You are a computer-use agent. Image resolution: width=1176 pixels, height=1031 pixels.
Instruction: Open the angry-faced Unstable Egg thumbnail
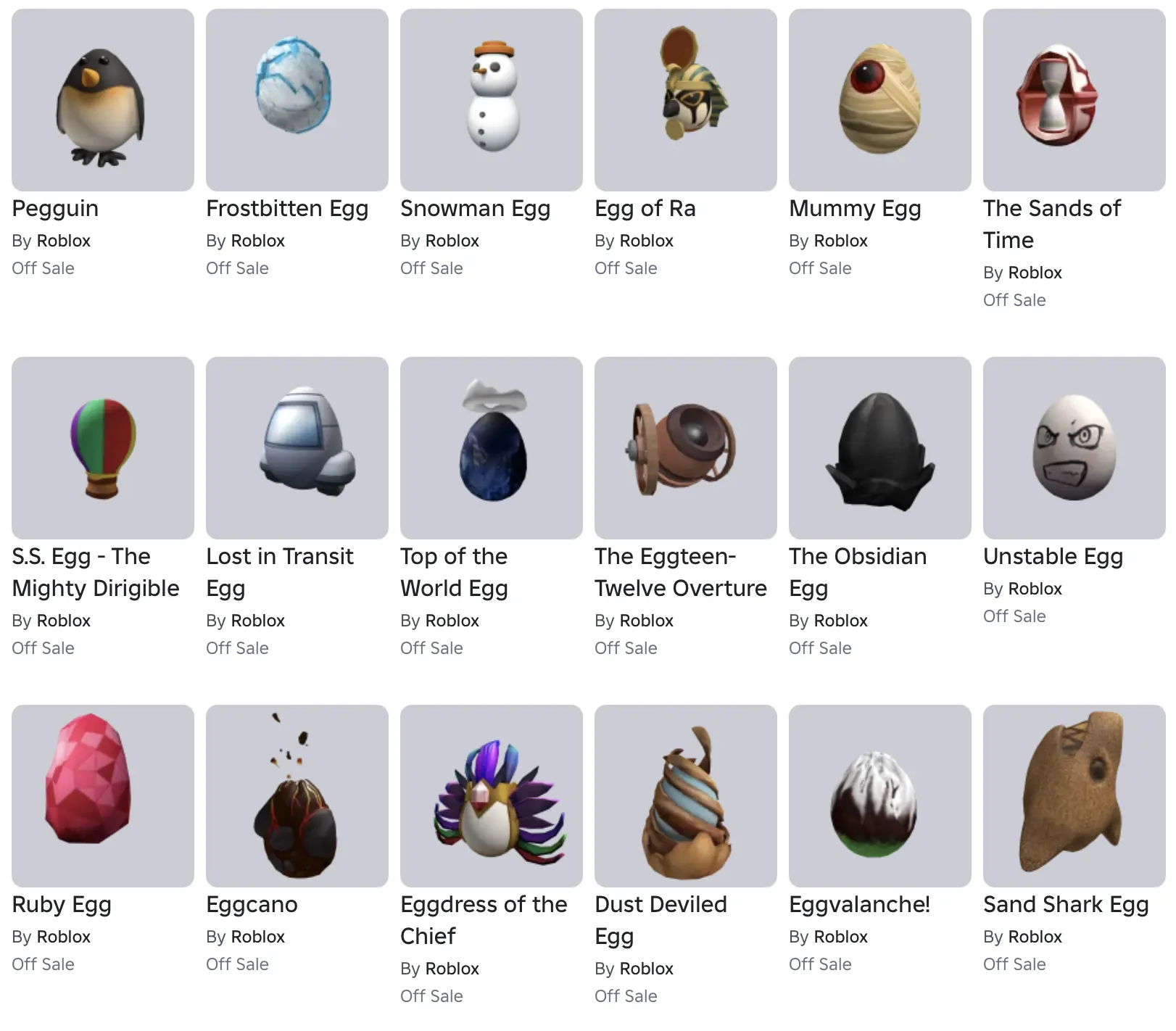click(x=1074, y=448)
